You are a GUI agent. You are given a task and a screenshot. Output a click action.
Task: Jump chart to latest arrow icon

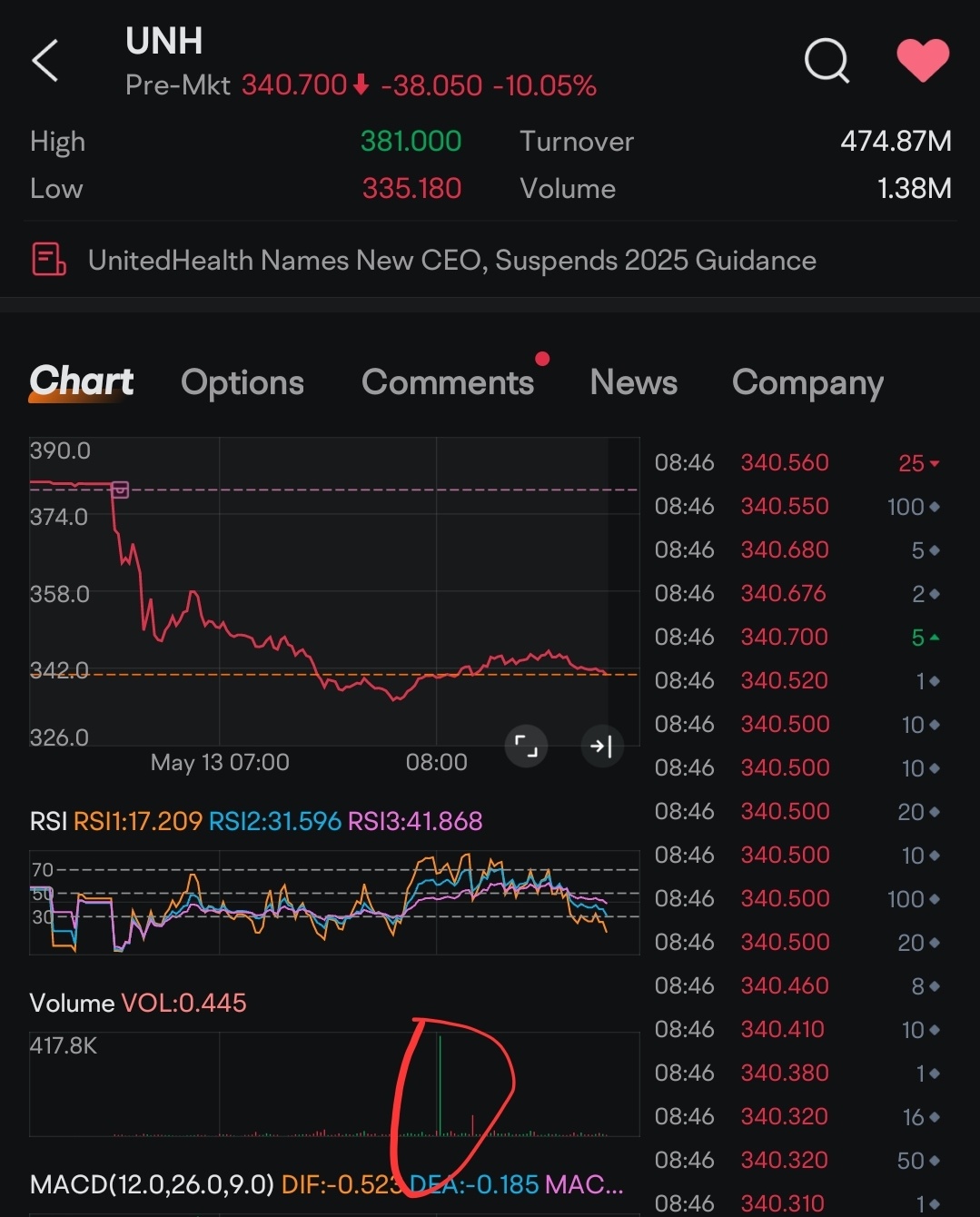[x=601, y=747]
